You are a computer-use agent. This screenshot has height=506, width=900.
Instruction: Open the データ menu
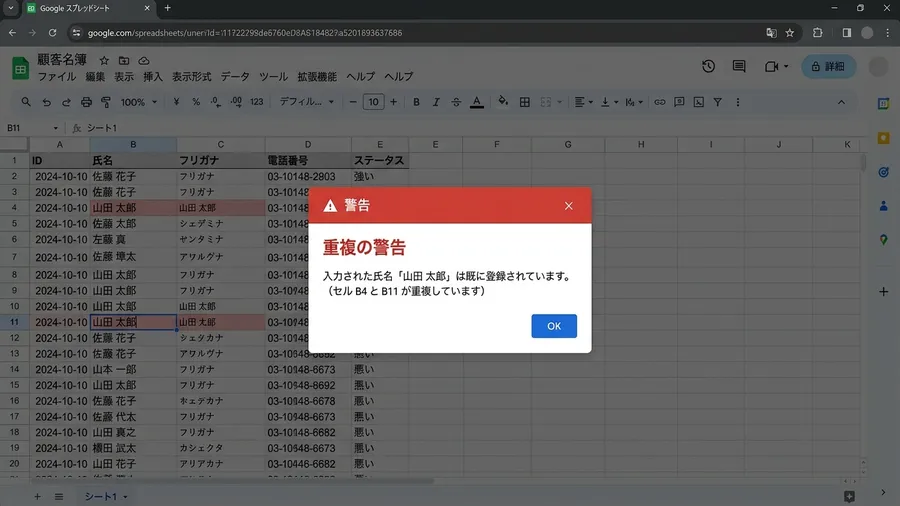235,76
